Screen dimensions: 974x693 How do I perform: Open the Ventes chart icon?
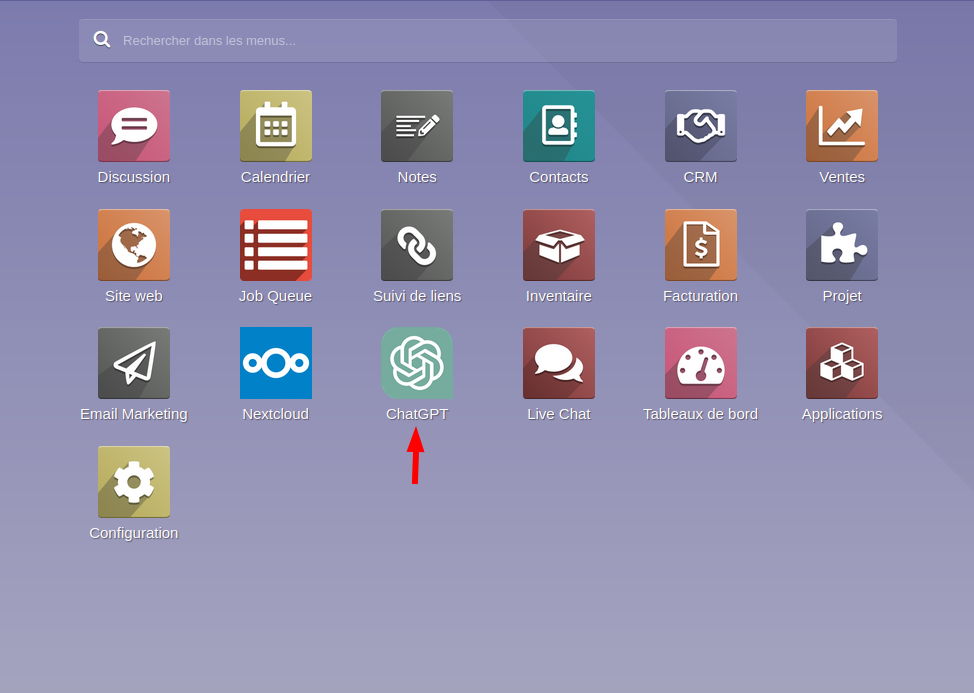tap(842, 126)
